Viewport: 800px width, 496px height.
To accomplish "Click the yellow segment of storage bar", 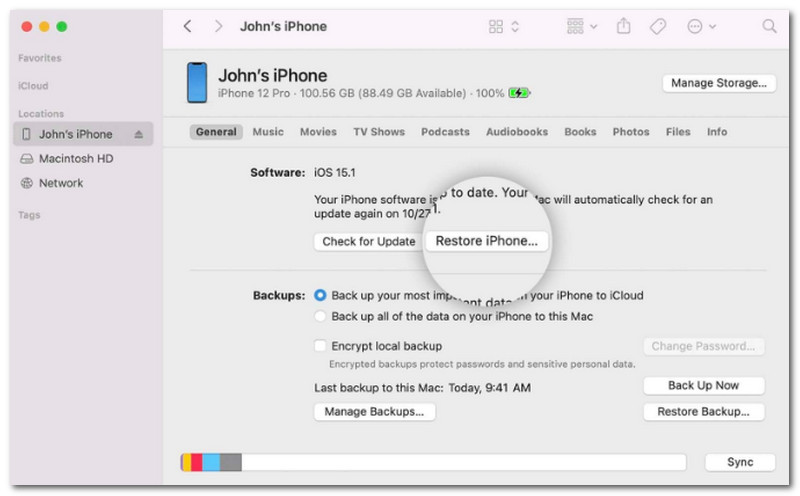I will (186, 462).
